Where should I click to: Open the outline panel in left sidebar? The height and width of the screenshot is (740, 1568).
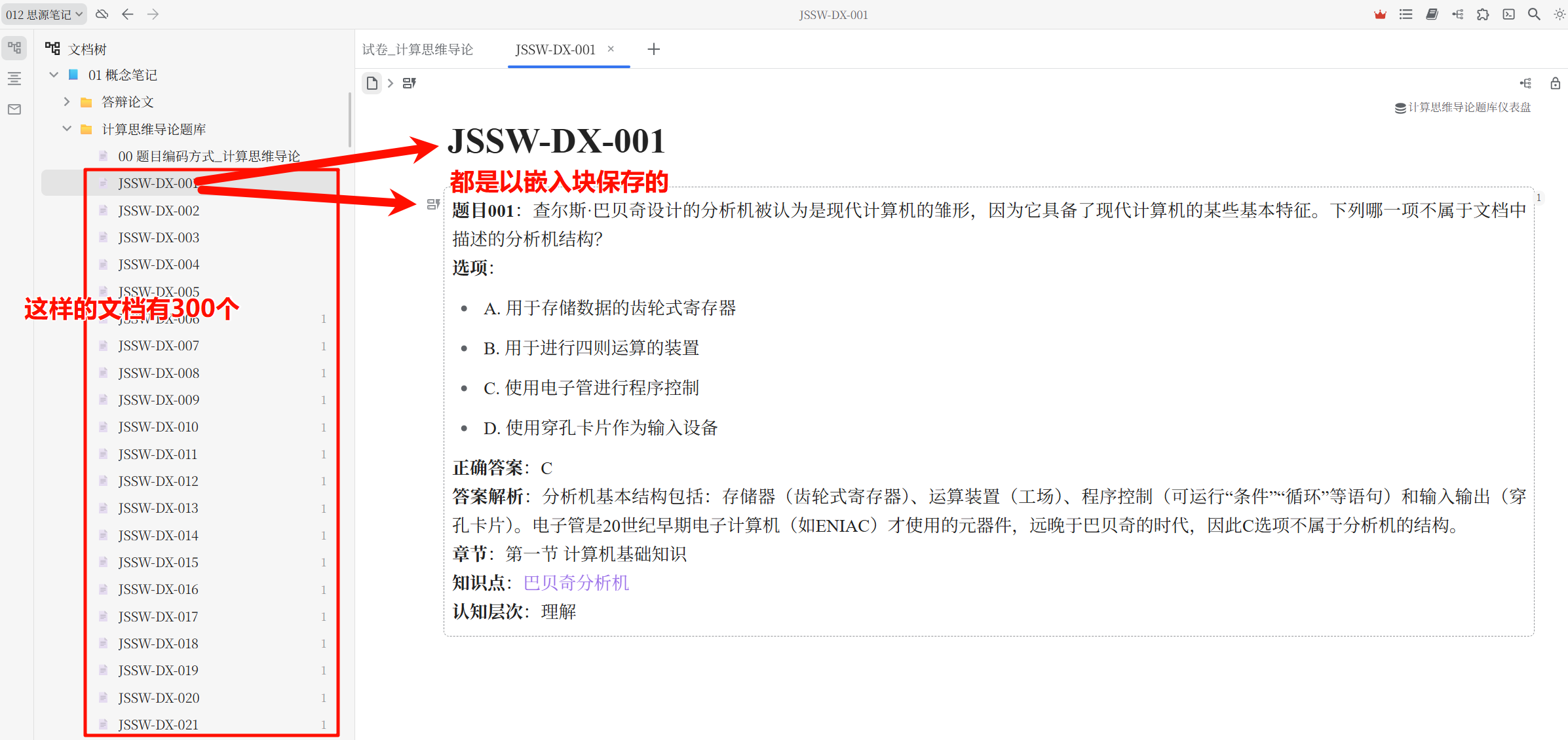tap(14, 79)
